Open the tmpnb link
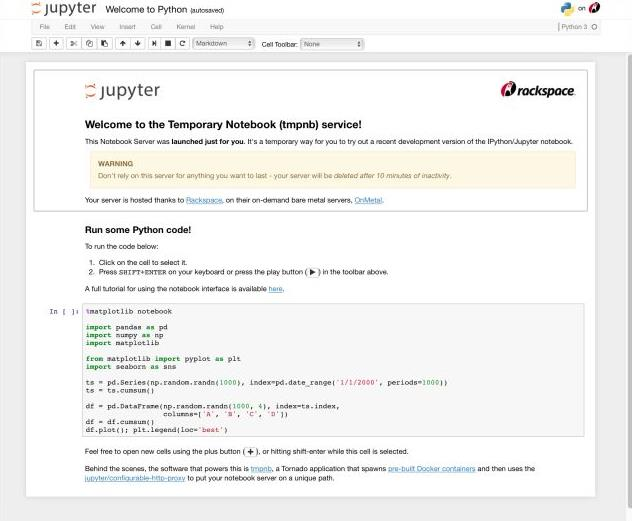The width and height of the screenshot is (632, 521). pos(261,469)
